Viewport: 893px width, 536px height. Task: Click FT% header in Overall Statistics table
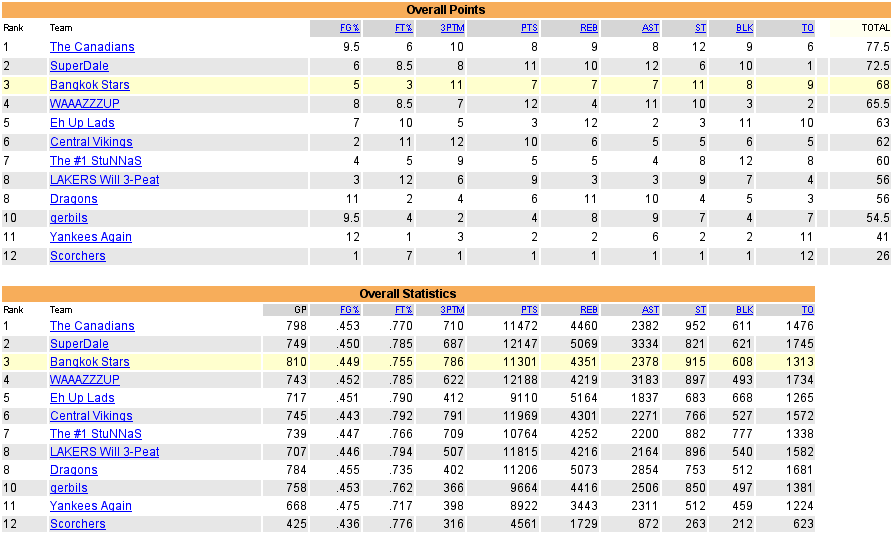403,310
